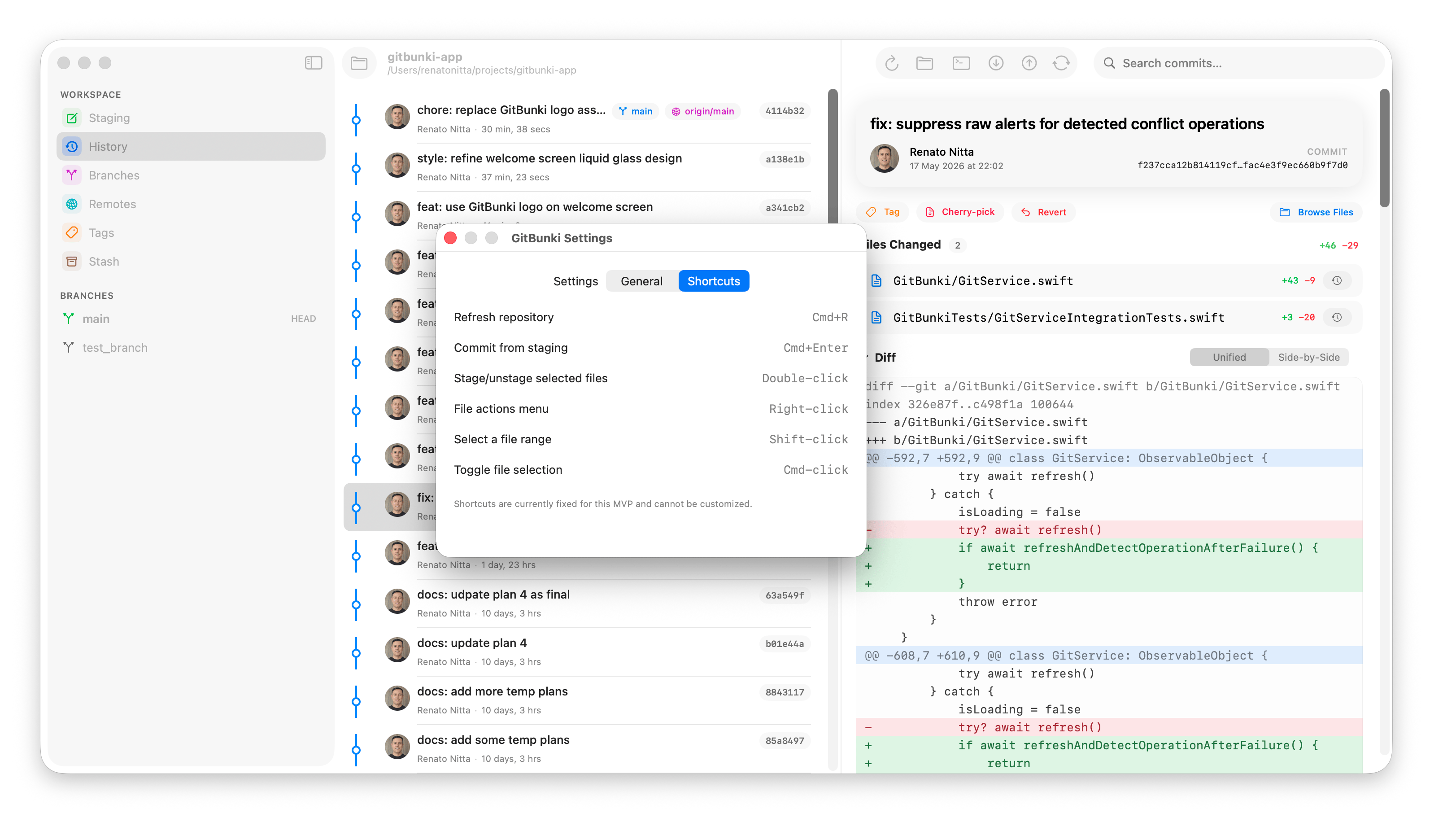1456x822 pixels.
Task: Open Staging from the workspace sidebar
Action: pos(191,118)
